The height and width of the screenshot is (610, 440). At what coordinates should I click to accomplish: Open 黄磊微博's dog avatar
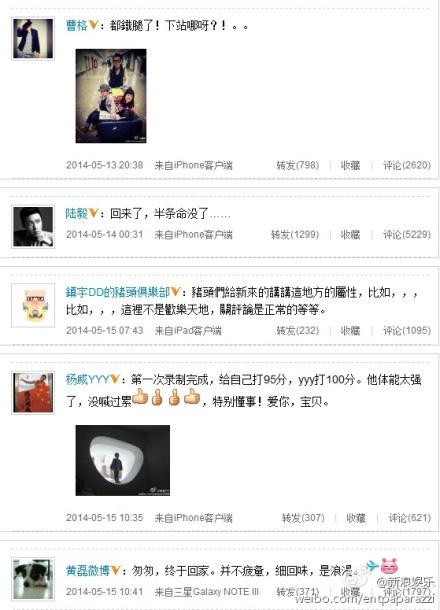pos(33,578)
